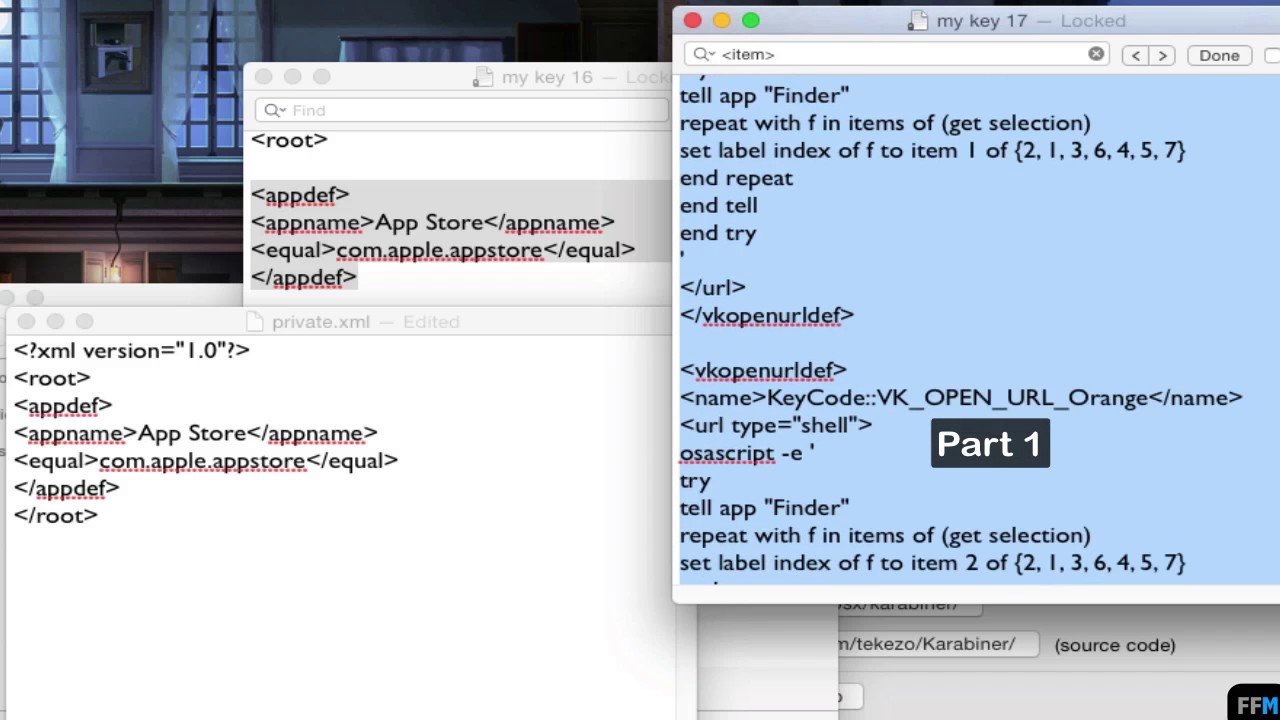Go to next search match in my key 17
The width and height of the screenshot is (1280, 720).
tap(1162, 55)
